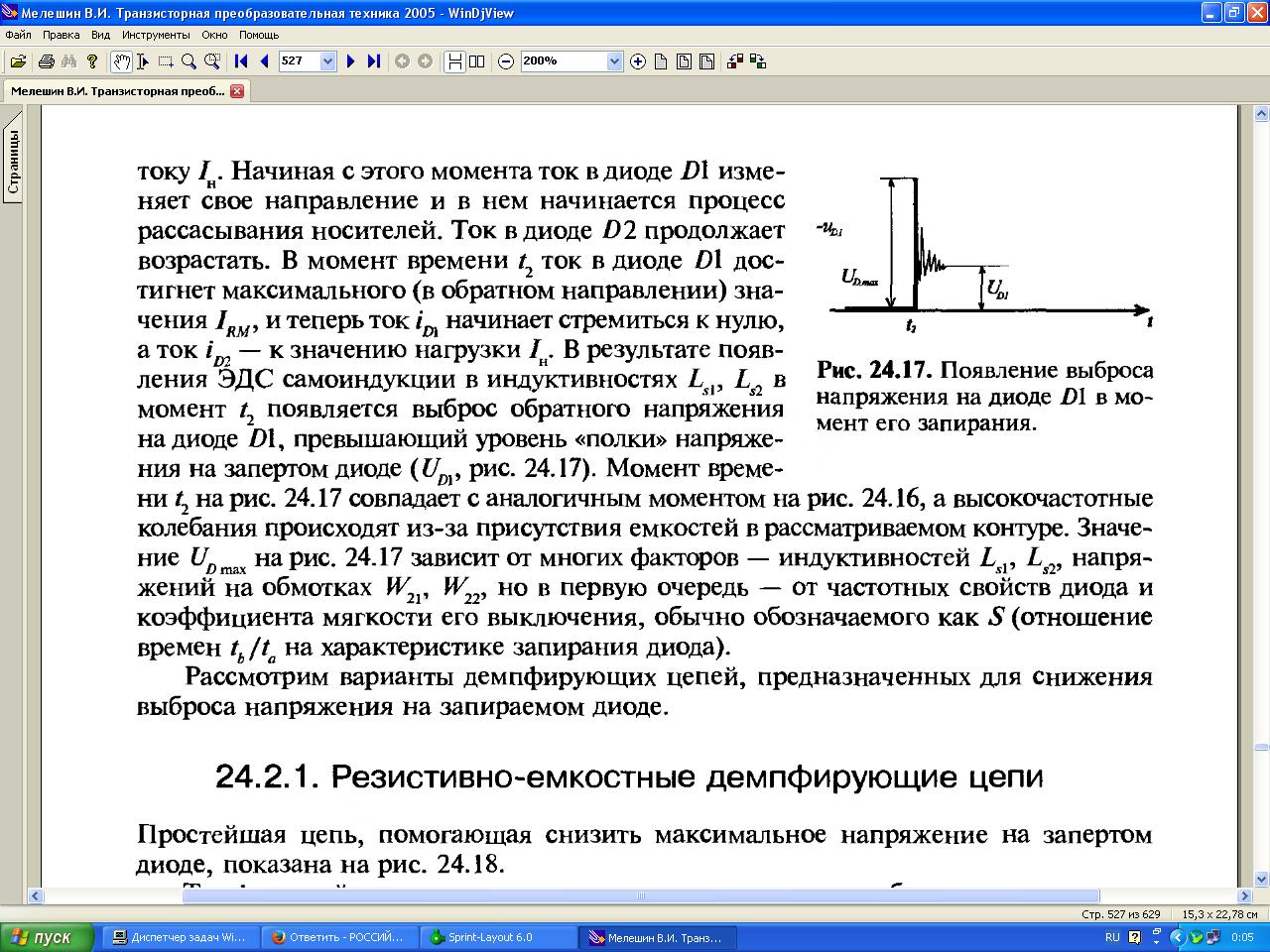Image resolution: width=1270 pixels, height=952 pixels.
Task: Toggle the hand drag tool
Action: [x=121, y=61]
